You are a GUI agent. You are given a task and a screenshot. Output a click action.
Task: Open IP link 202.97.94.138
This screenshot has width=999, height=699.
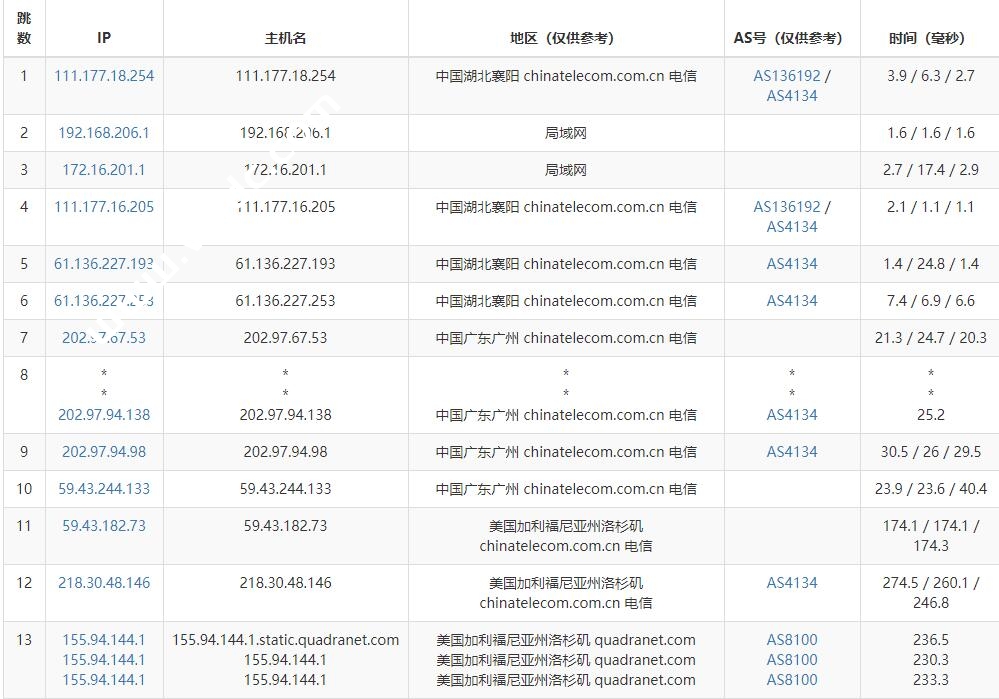(104, 415)
